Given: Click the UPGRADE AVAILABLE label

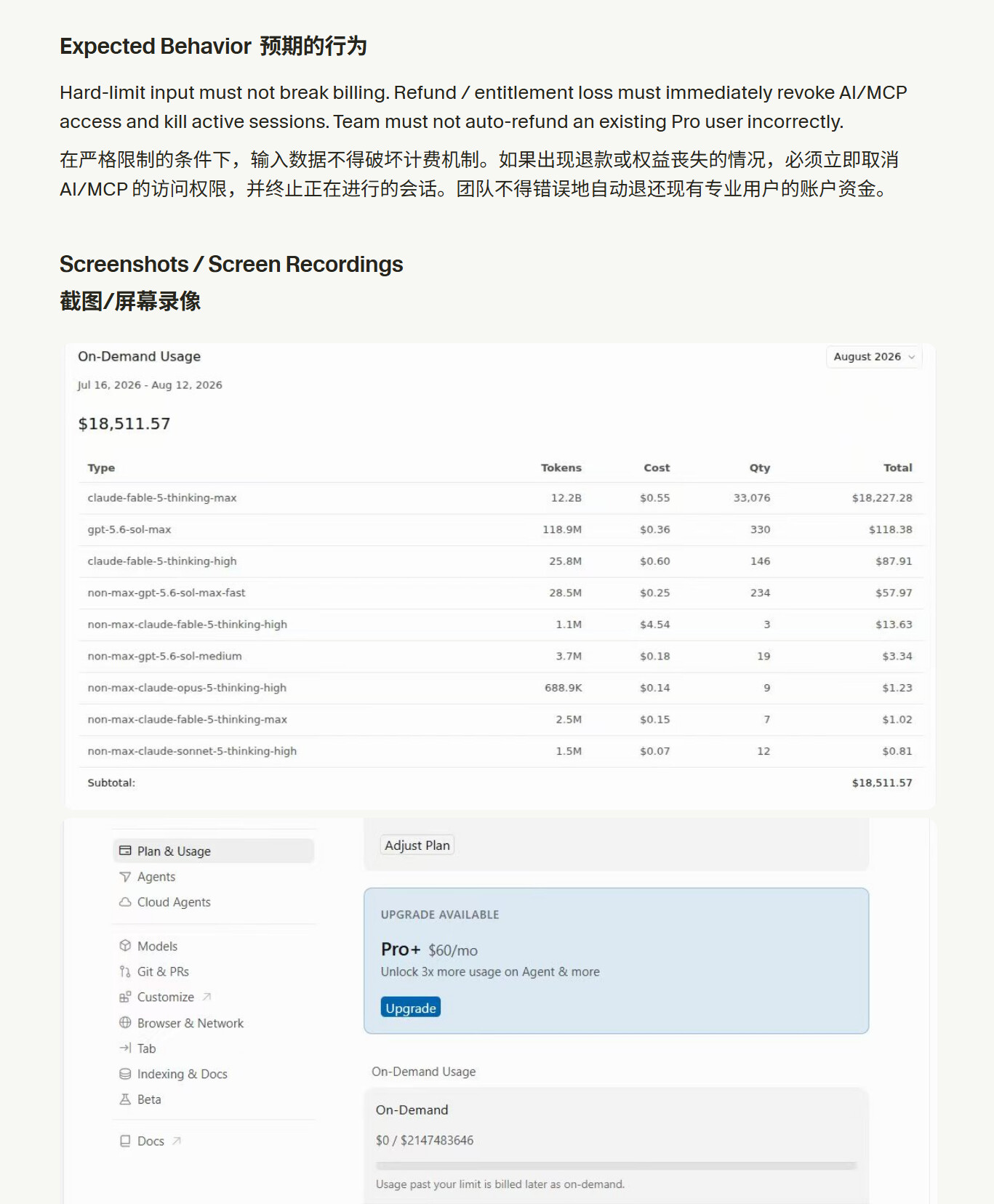Looking at the screenshot, I should [440, 915].
